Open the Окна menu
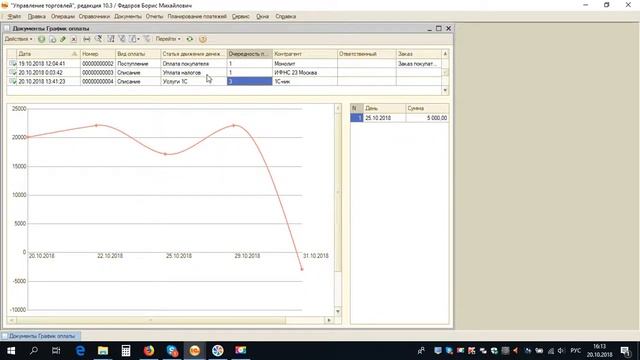640x360 pixels. click(x=262, y=16)
